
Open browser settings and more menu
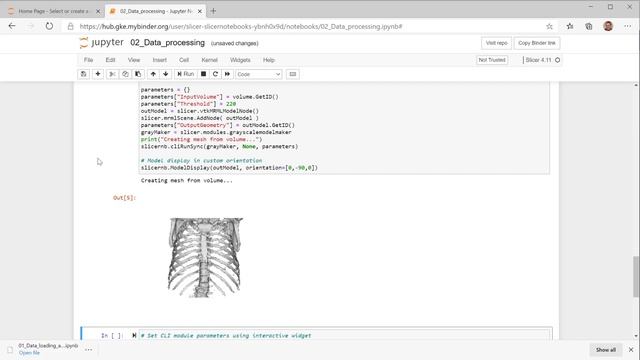click(x=627, y=27)
